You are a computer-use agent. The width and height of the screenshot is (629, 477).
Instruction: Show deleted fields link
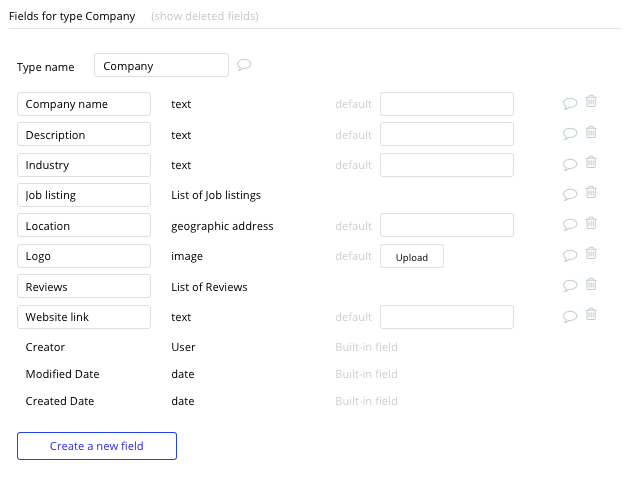[x=205, y=16]
